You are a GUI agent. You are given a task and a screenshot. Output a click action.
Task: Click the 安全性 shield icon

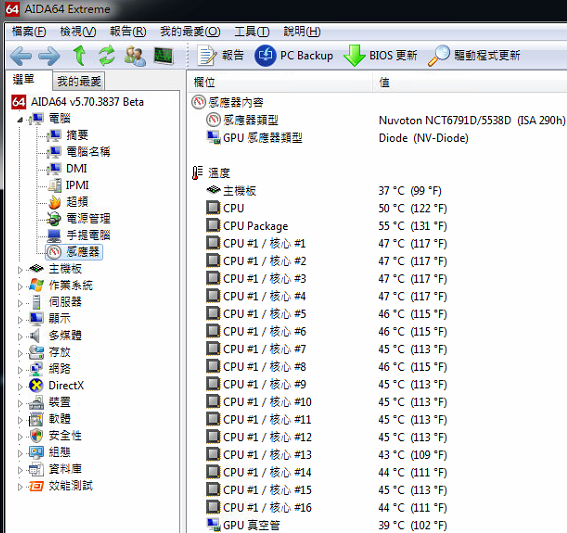click(x=36, y=436)
